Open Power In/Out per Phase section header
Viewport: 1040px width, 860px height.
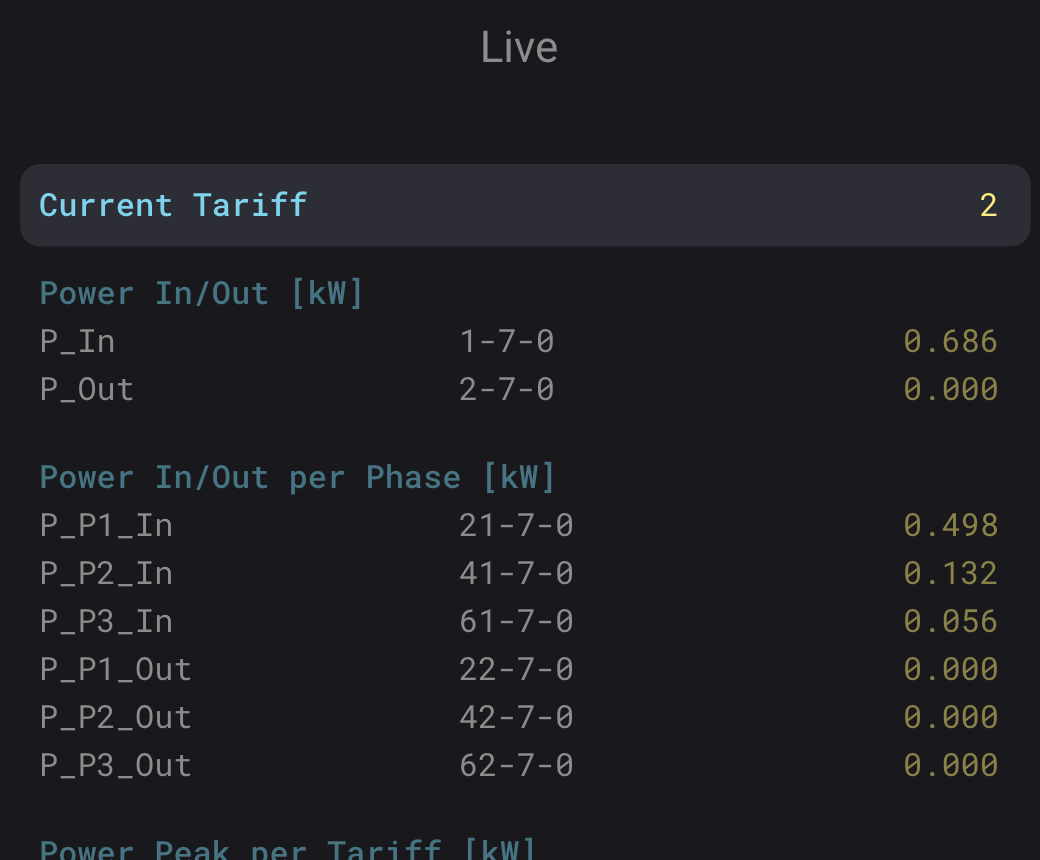pyautogui.click(x=298, y=477)
